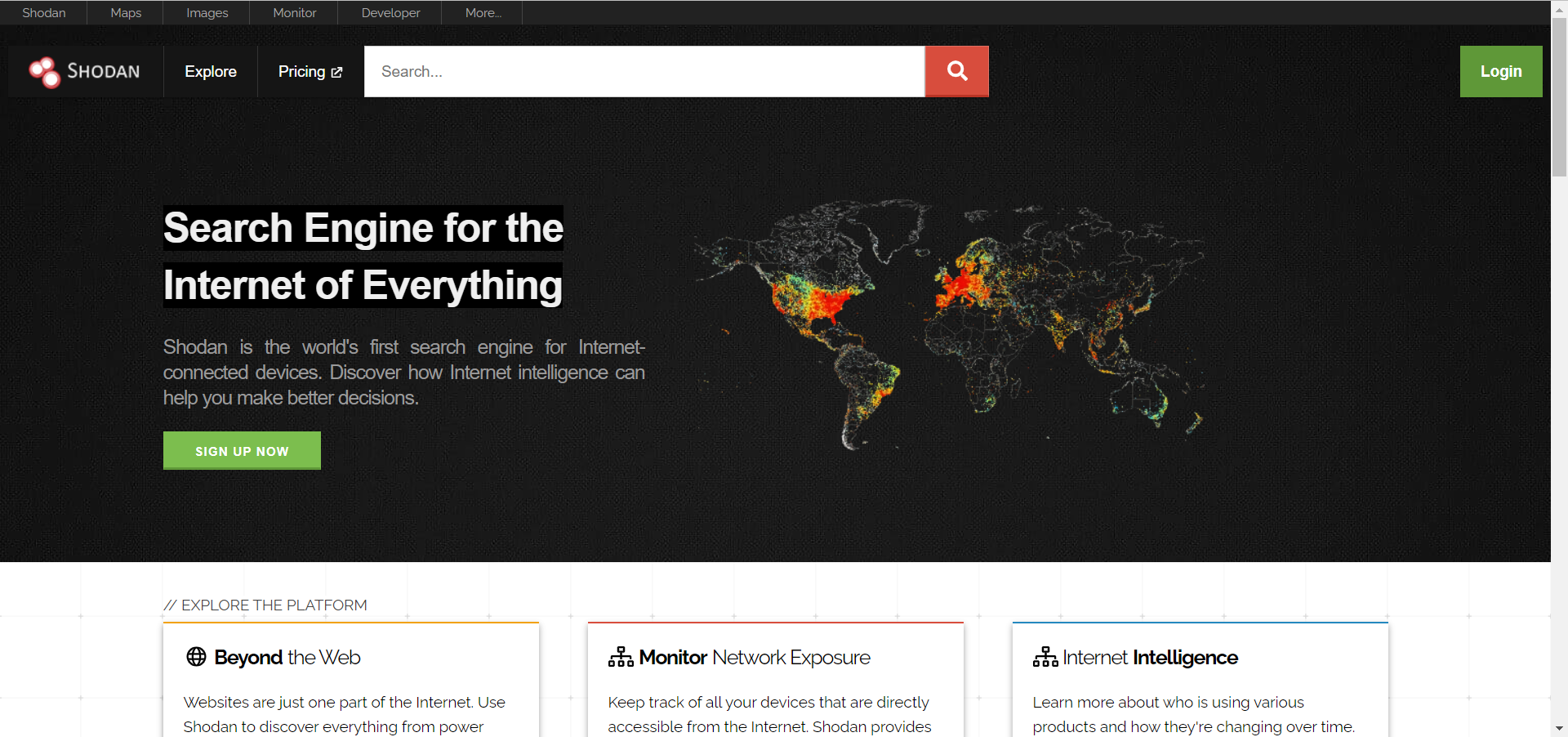Open the Pricing link

pos(310,72)
